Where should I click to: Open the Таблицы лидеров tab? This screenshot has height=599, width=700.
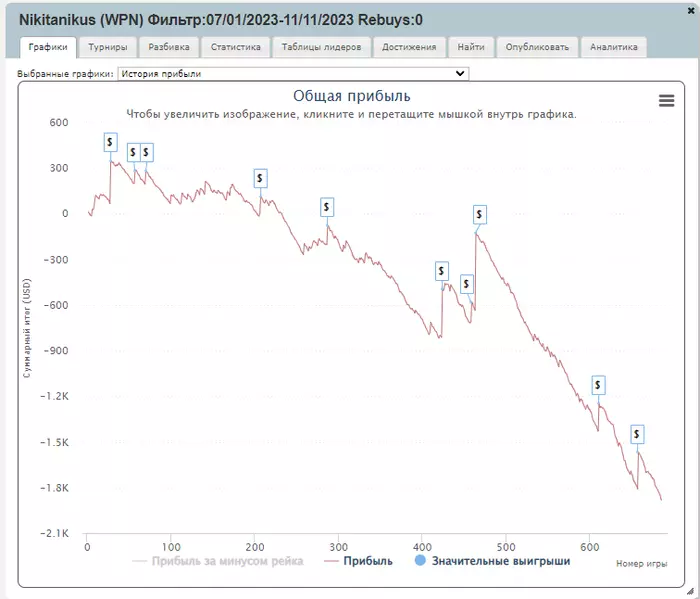[321, 47]
